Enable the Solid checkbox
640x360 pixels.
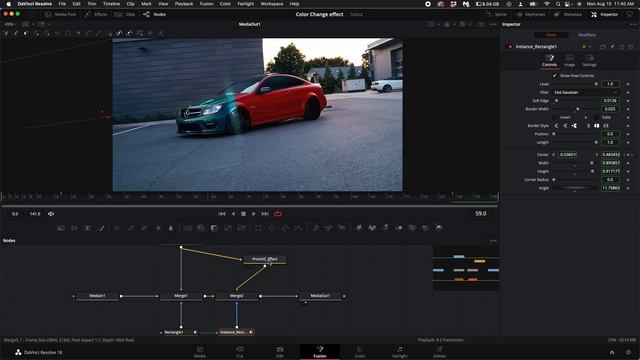[x=596, y=117]
